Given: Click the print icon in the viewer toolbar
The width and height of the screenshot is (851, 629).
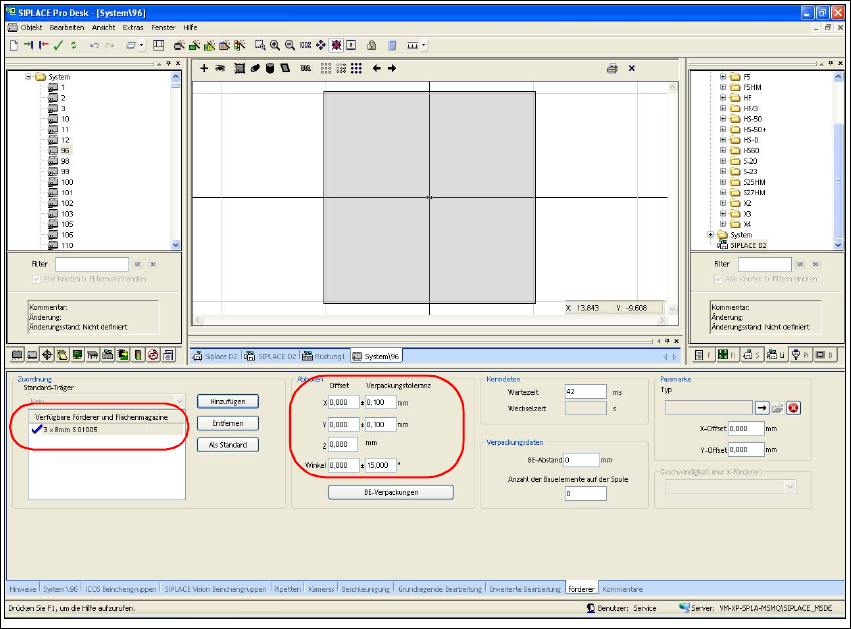Looking at the screenshot, I should [611, 69].
